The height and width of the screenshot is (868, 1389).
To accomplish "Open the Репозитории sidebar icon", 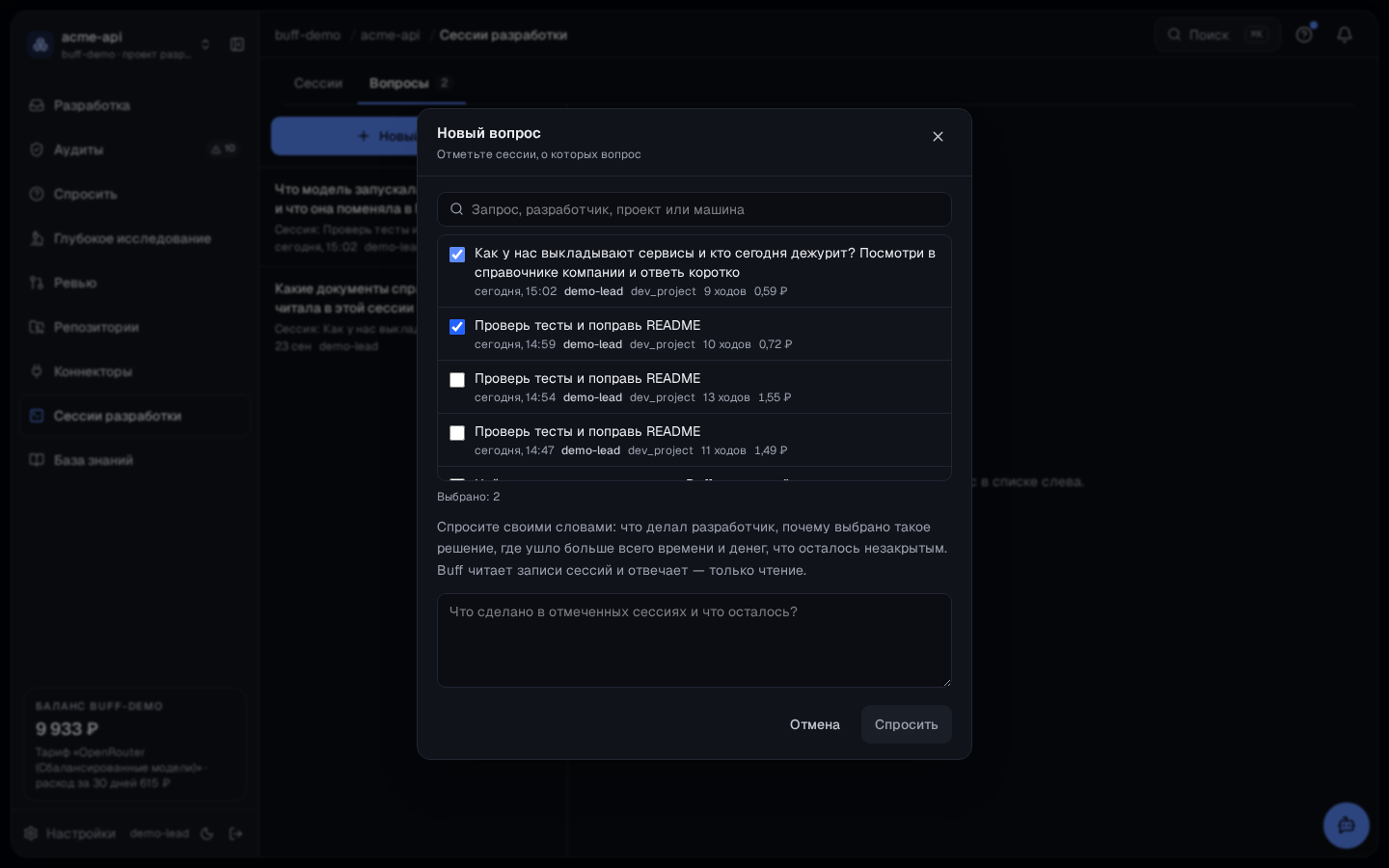I will pyautogui.click(x=37, y=327).
